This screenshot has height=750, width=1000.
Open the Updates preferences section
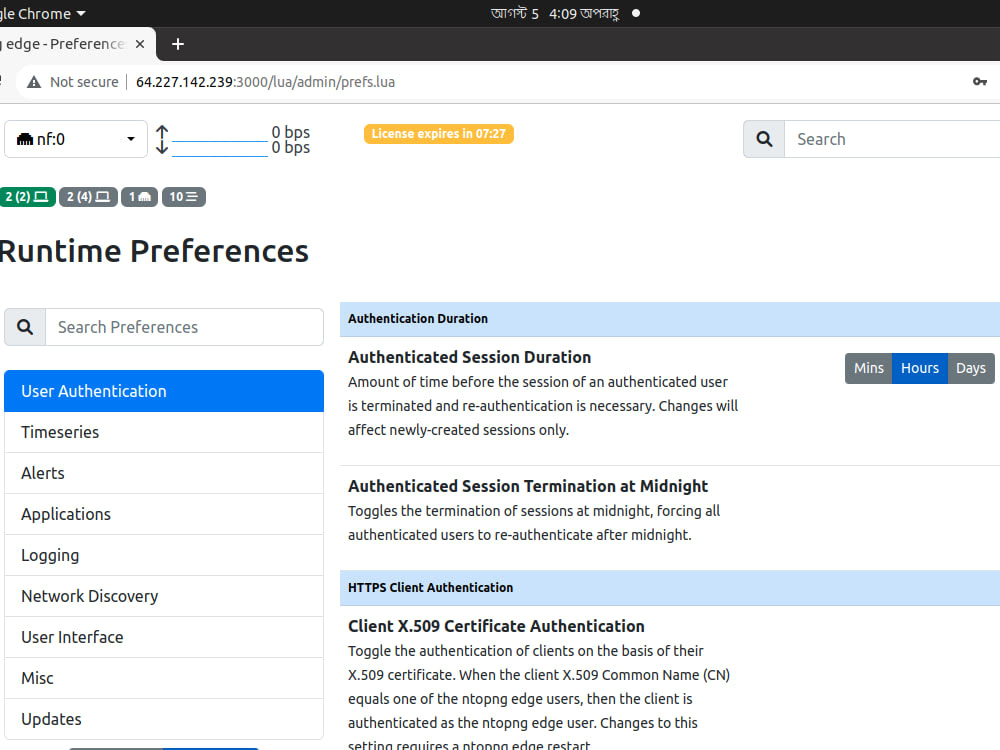(164, 719)
